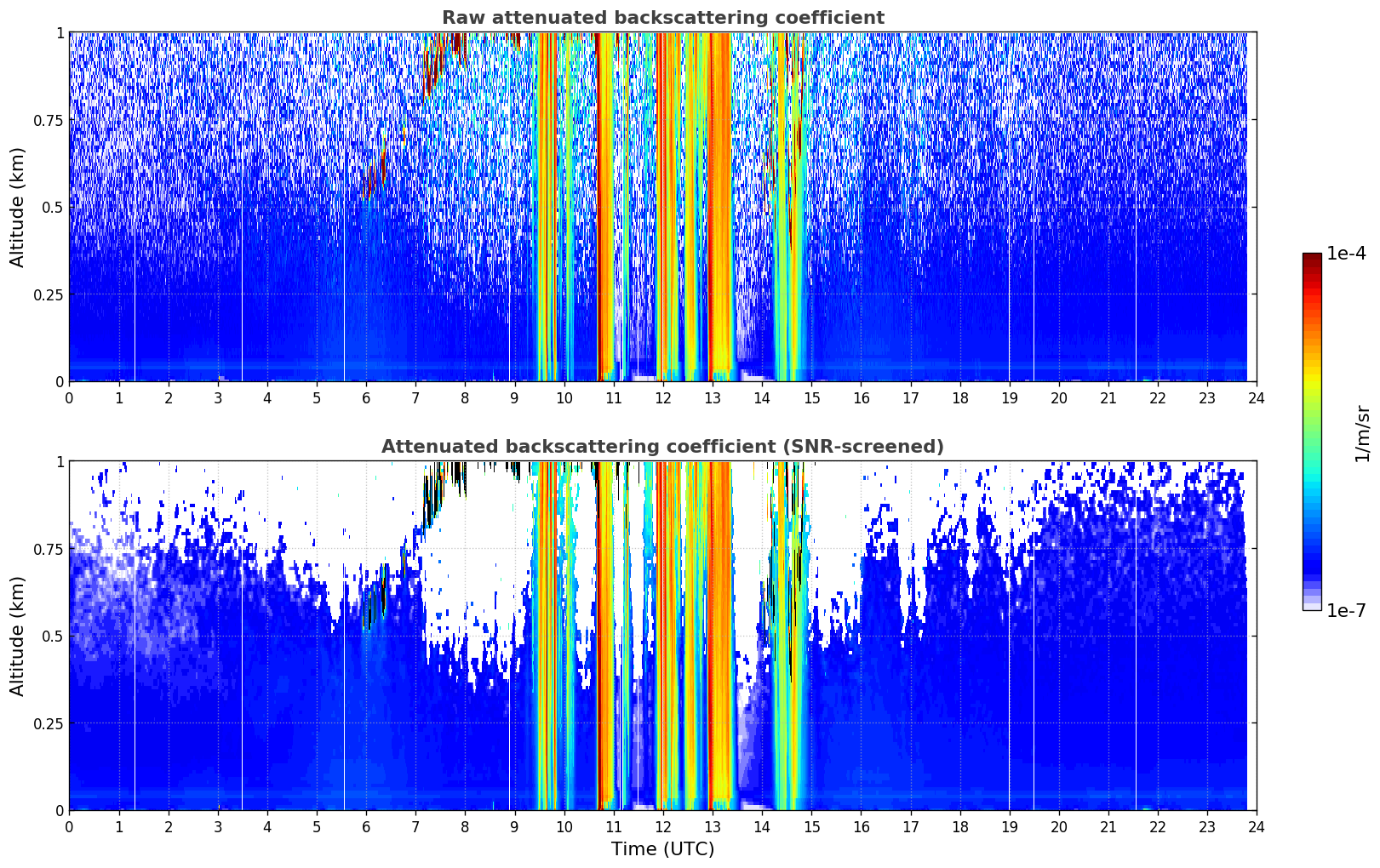
Task: Click the 'Time (UTC)' axis label
Action: 662,849
